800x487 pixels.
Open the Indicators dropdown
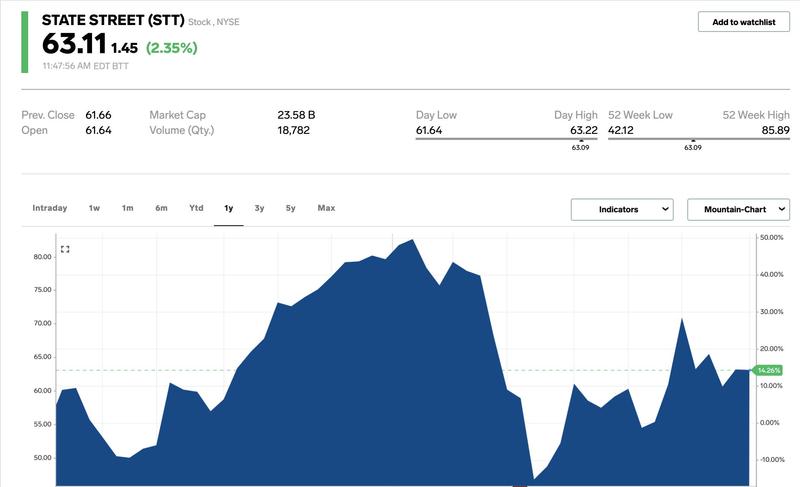click(622, 210)
